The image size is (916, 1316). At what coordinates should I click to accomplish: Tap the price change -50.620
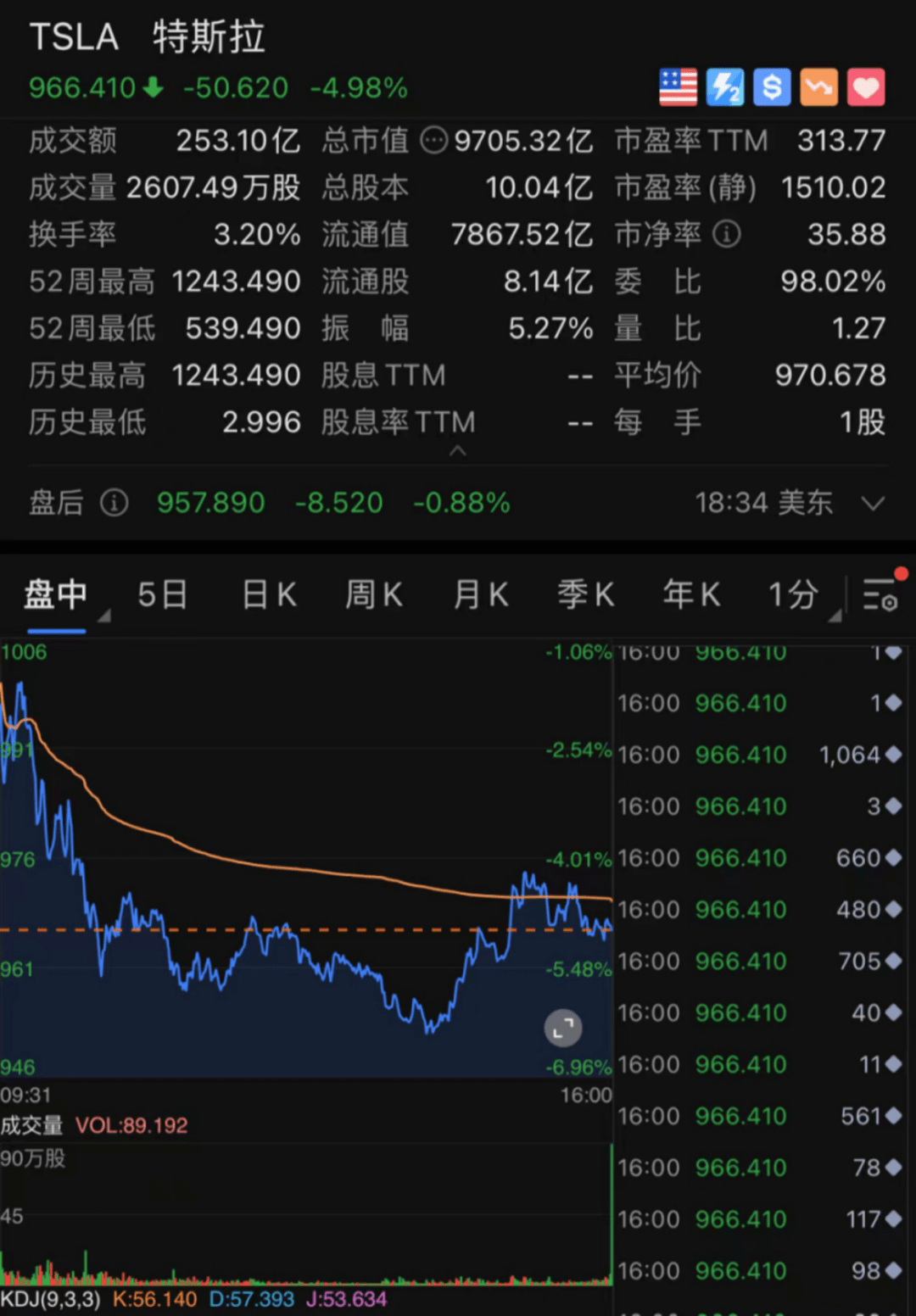coord(236,87)
